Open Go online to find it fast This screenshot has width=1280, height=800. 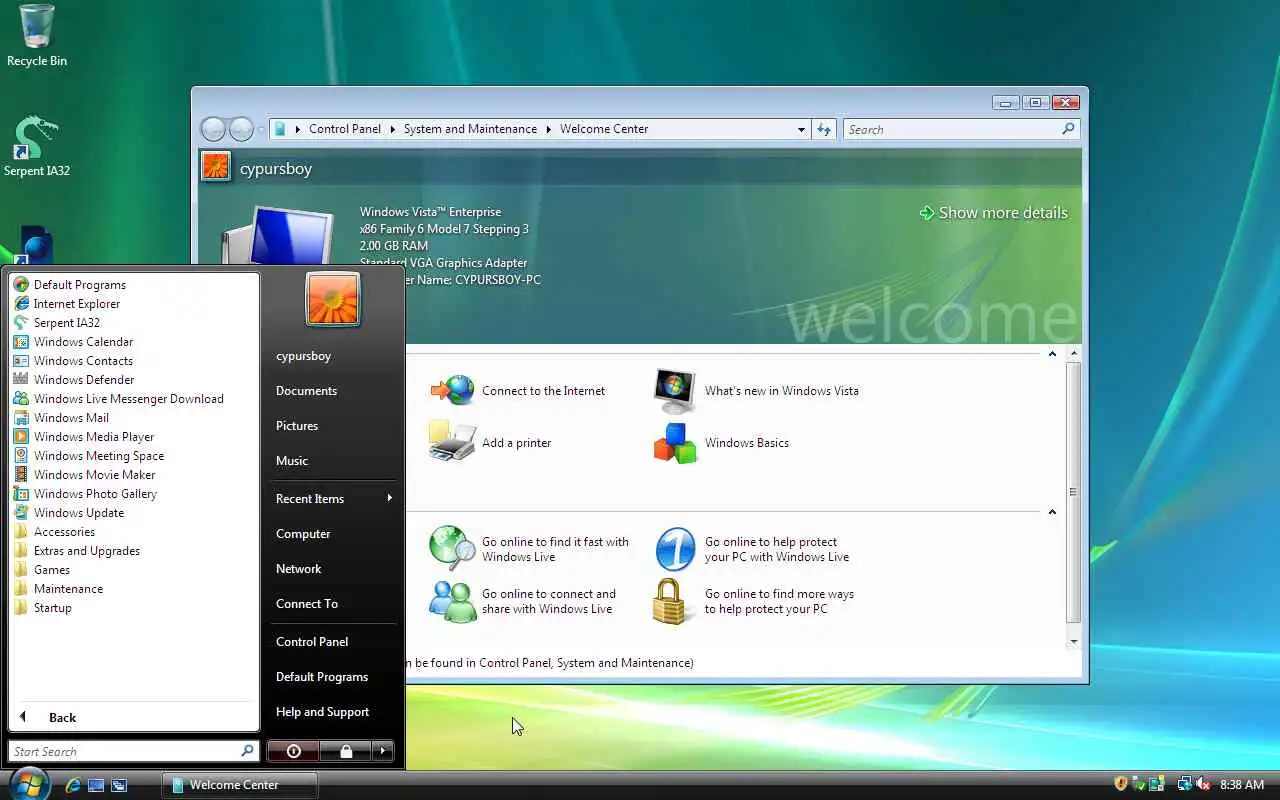coord(529,549)
